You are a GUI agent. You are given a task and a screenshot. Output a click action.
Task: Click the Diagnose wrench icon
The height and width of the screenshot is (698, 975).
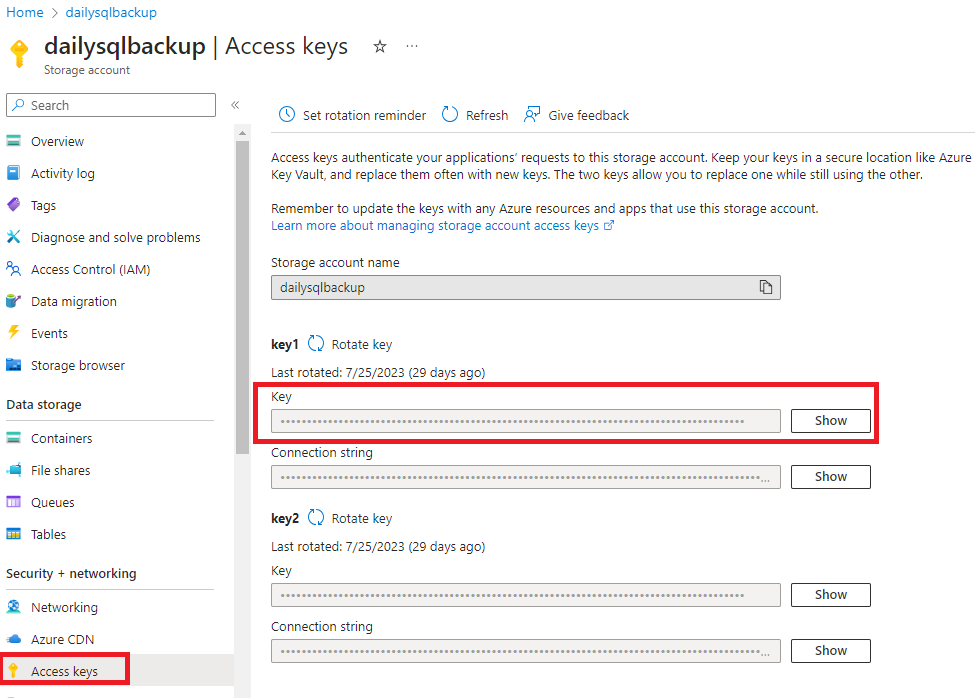point(14,237)
